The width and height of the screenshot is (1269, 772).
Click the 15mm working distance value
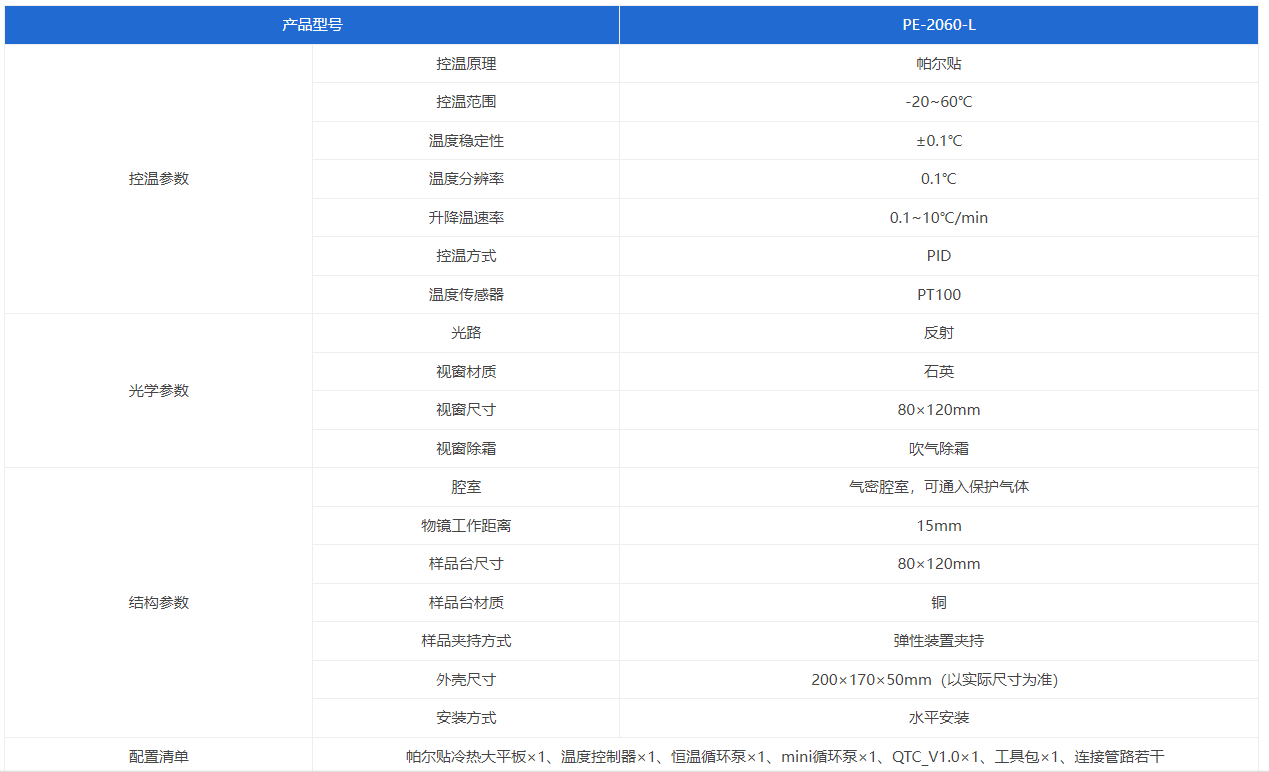coord(938,526)
